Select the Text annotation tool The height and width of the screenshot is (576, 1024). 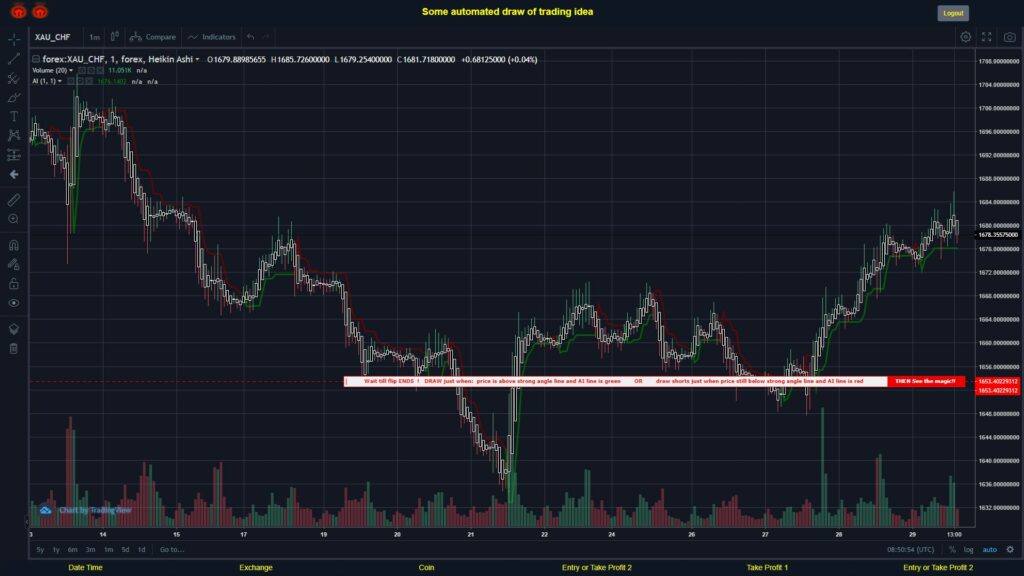(x=14, y=116)
